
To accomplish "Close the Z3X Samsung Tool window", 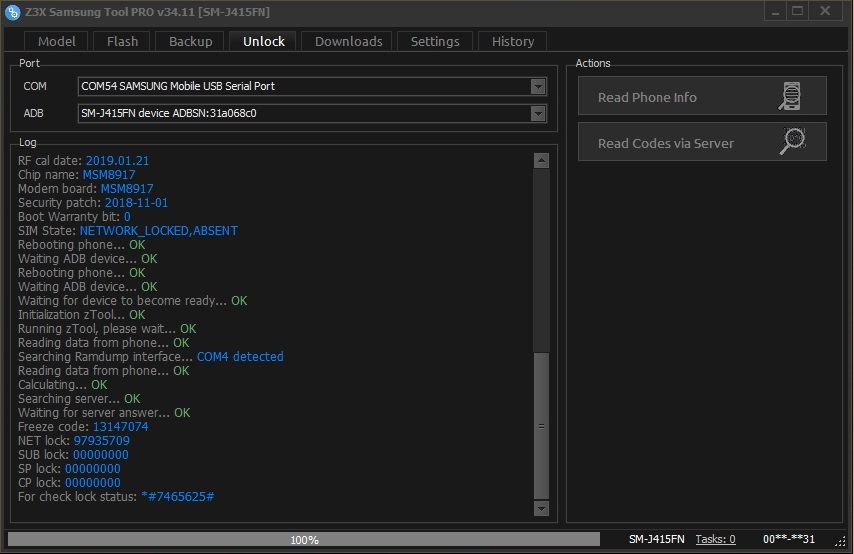I will coord(826,11).
